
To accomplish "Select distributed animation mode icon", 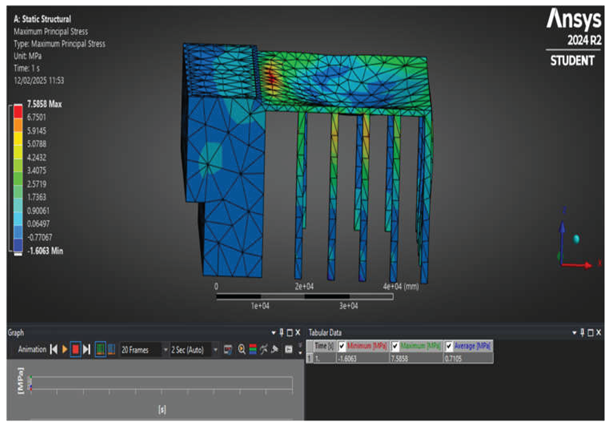I will (x=100, y=349).
